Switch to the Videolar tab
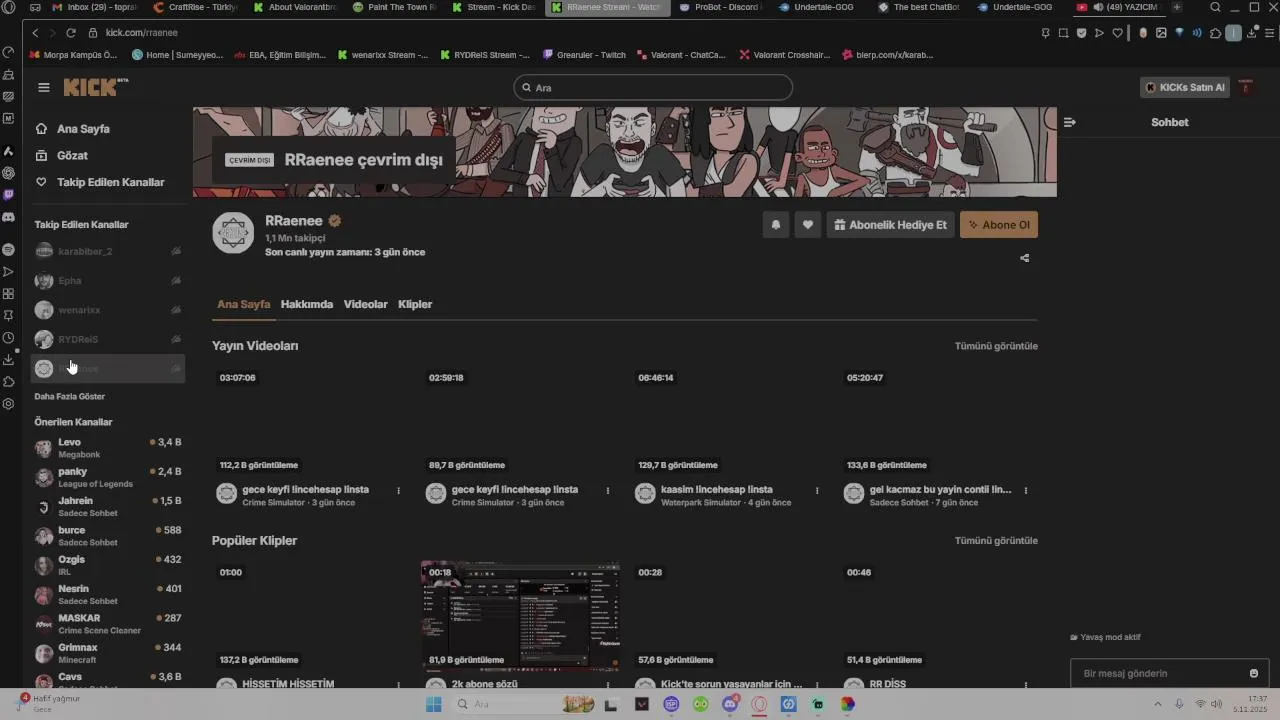Viewport: 1280px width, 720px height. click(x=366, y=304)
